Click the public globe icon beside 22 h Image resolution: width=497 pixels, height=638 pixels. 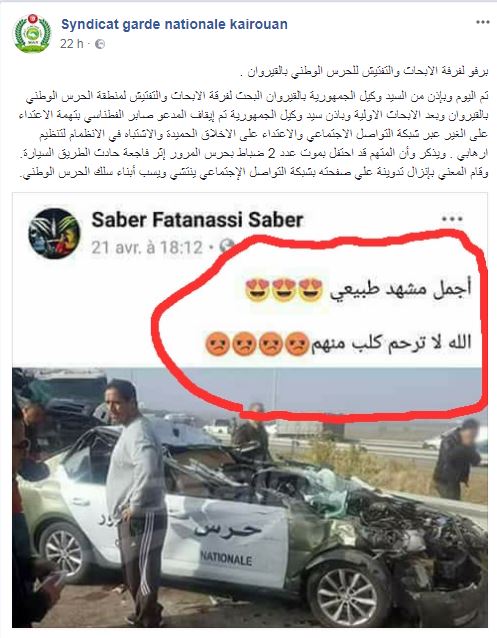100,44
